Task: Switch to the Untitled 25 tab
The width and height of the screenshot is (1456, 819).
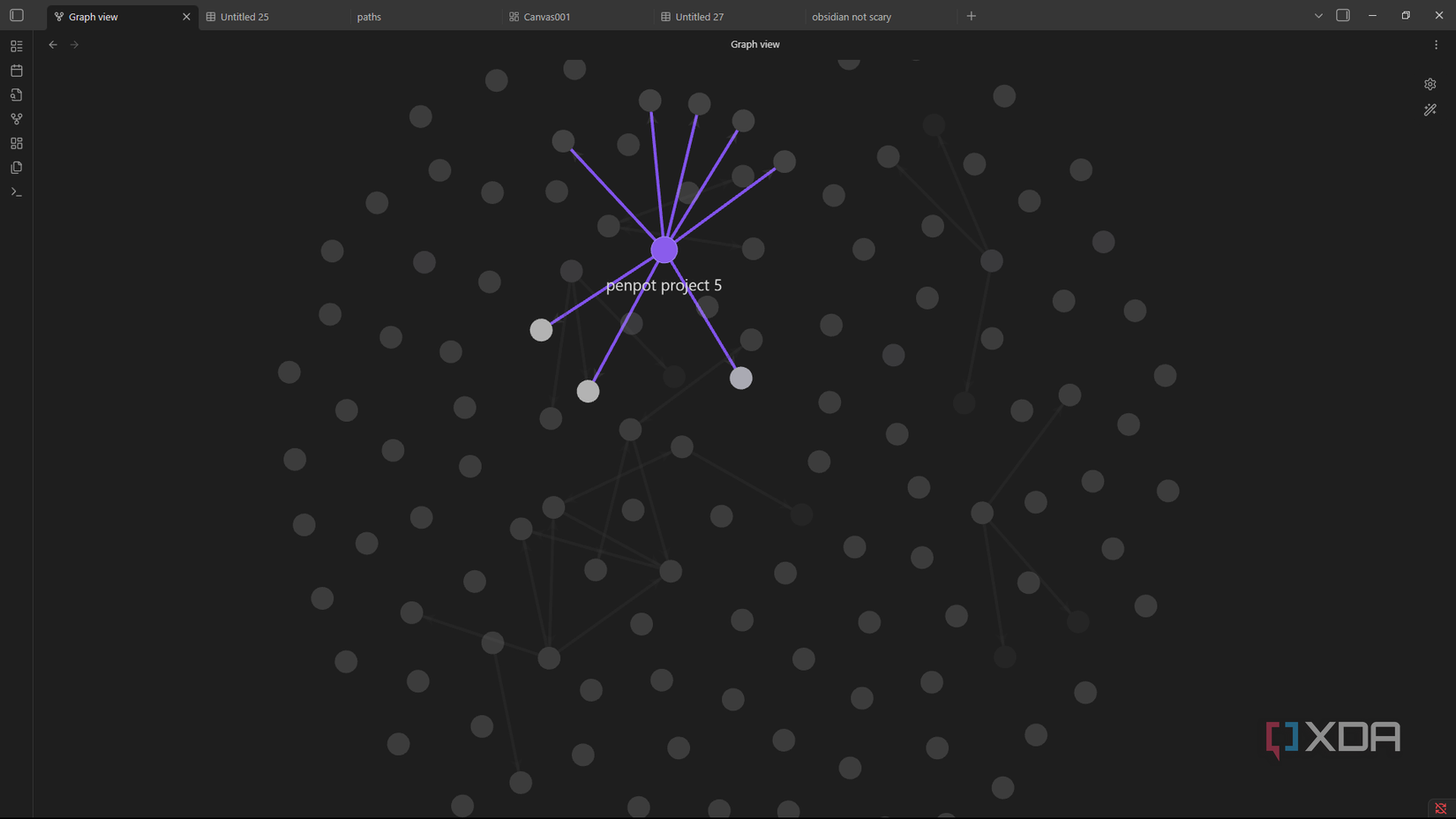Action: (244, 16)
